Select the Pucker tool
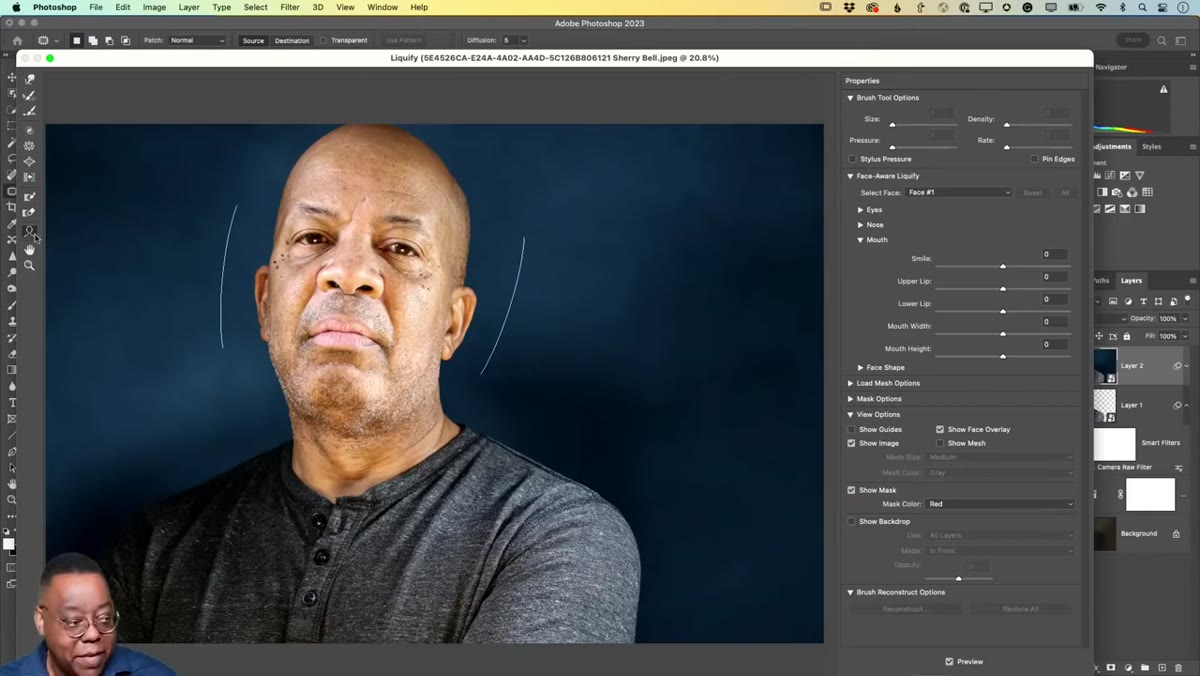 (x=29, y=146)
